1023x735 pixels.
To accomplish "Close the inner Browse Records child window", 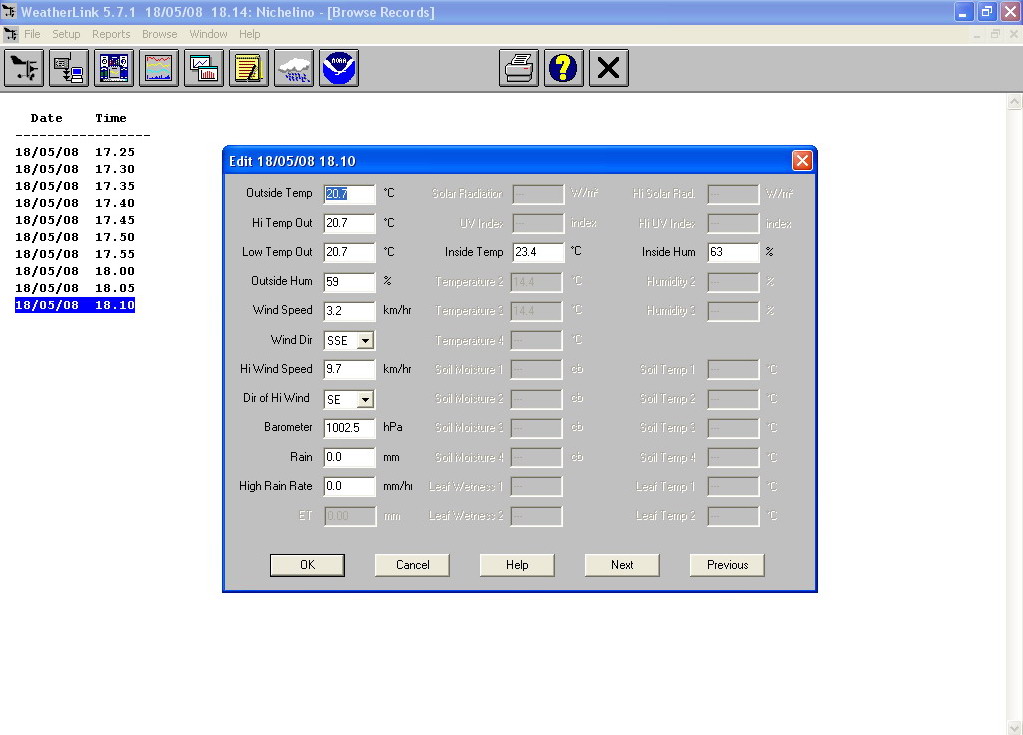I will 1014,34.
